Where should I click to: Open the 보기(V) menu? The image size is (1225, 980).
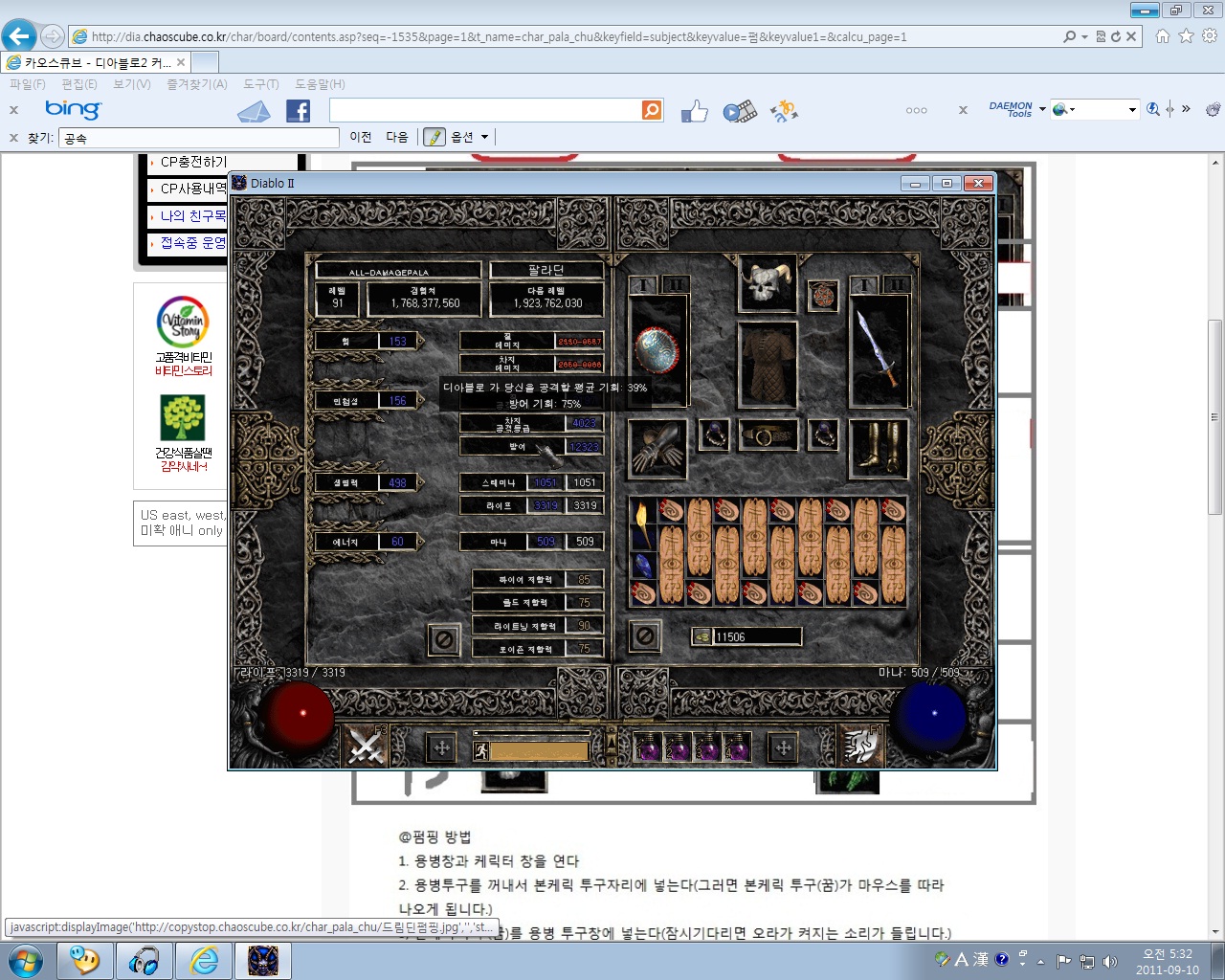pos(132,84)
